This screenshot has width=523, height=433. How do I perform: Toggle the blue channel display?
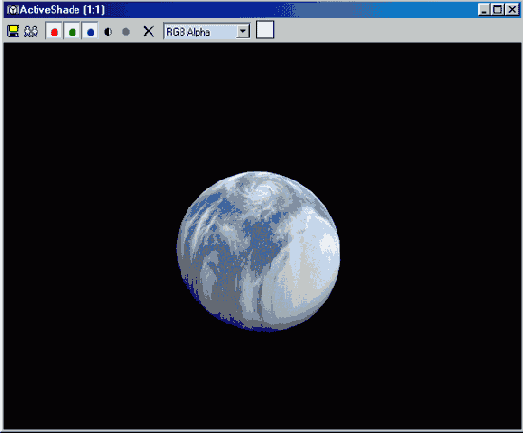click(x=90, y=31)
